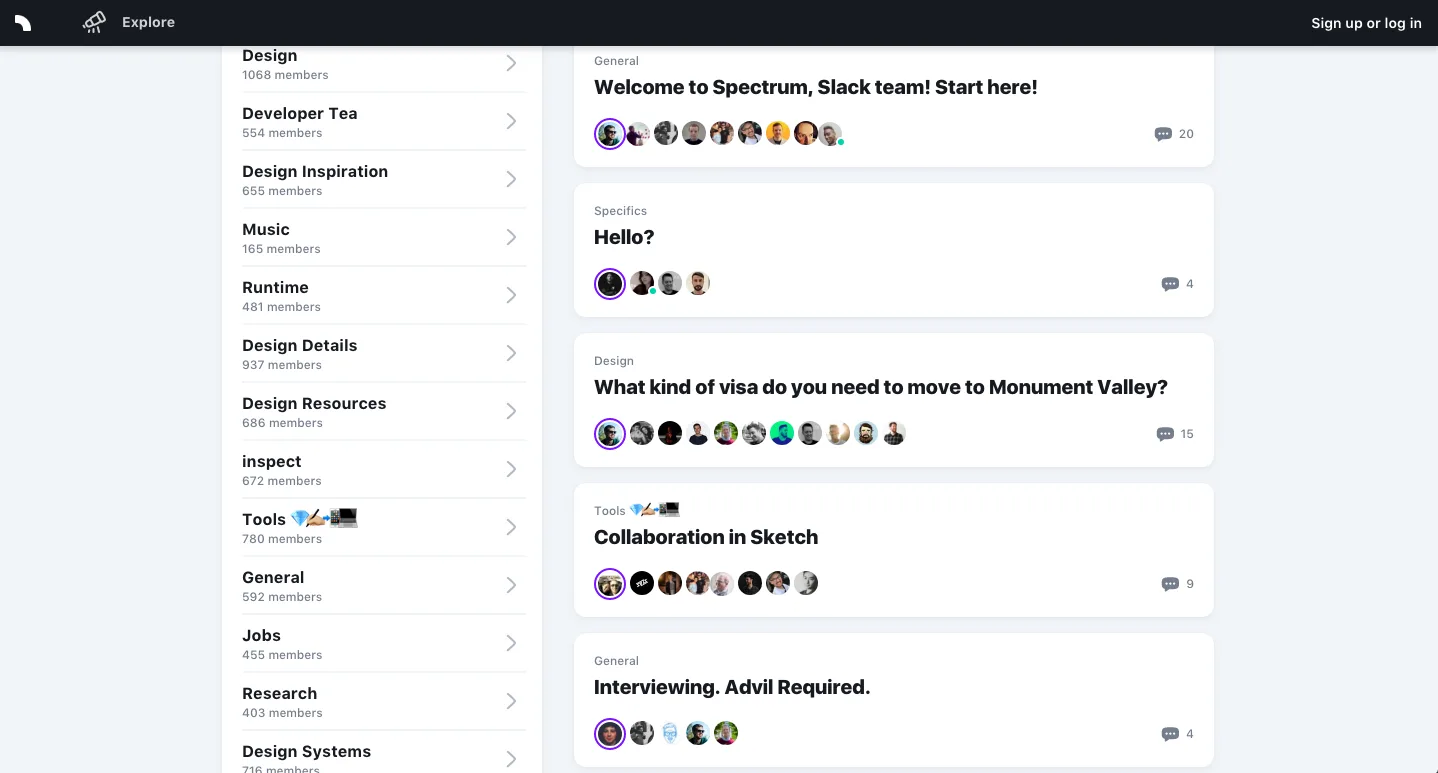Click author avatar on Collaboration in Sketch thread
1438x773 pixels.
(x=610, y=584)
